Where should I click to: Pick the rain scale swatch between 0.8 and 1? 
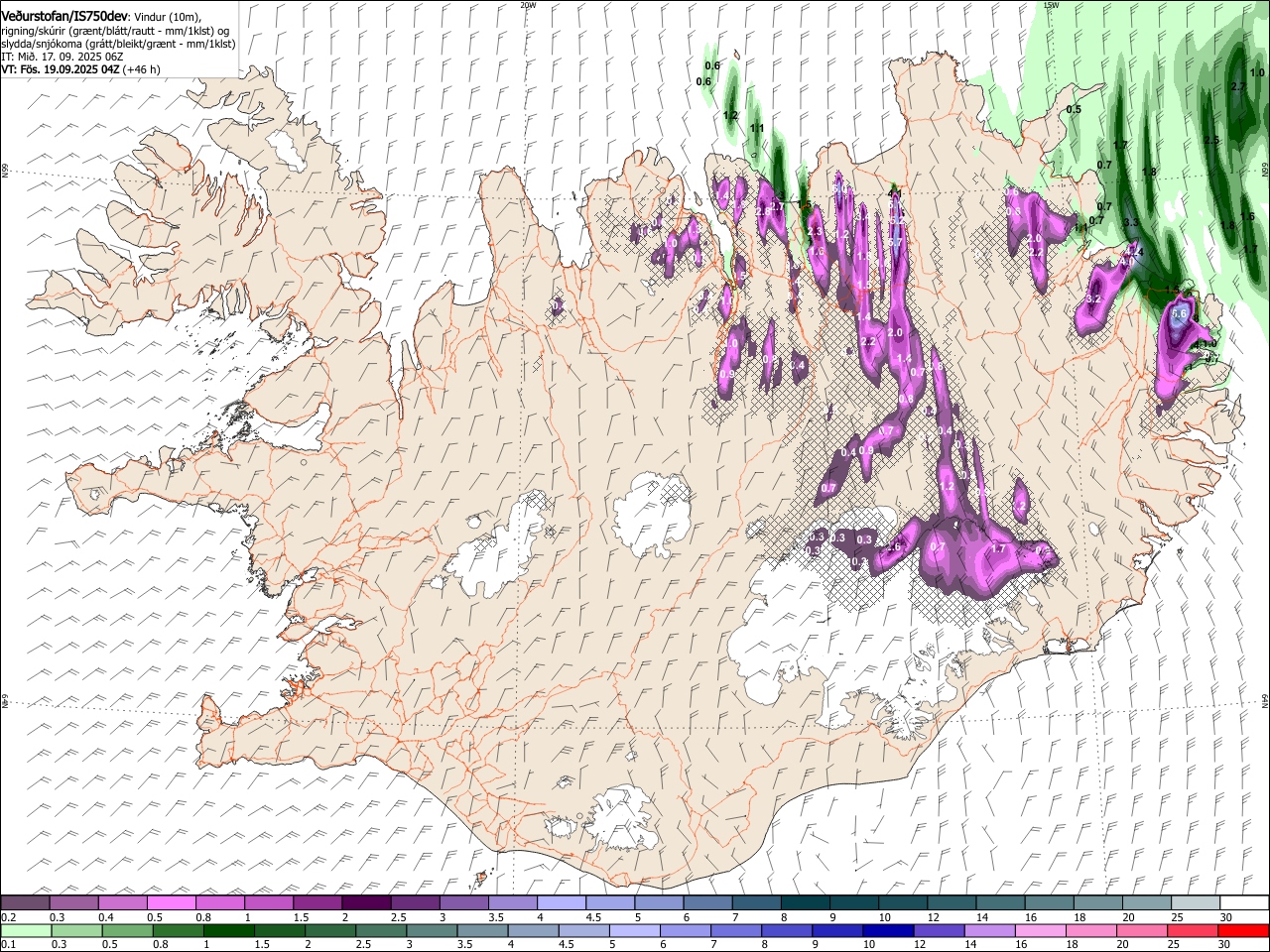tap(178, 930)
